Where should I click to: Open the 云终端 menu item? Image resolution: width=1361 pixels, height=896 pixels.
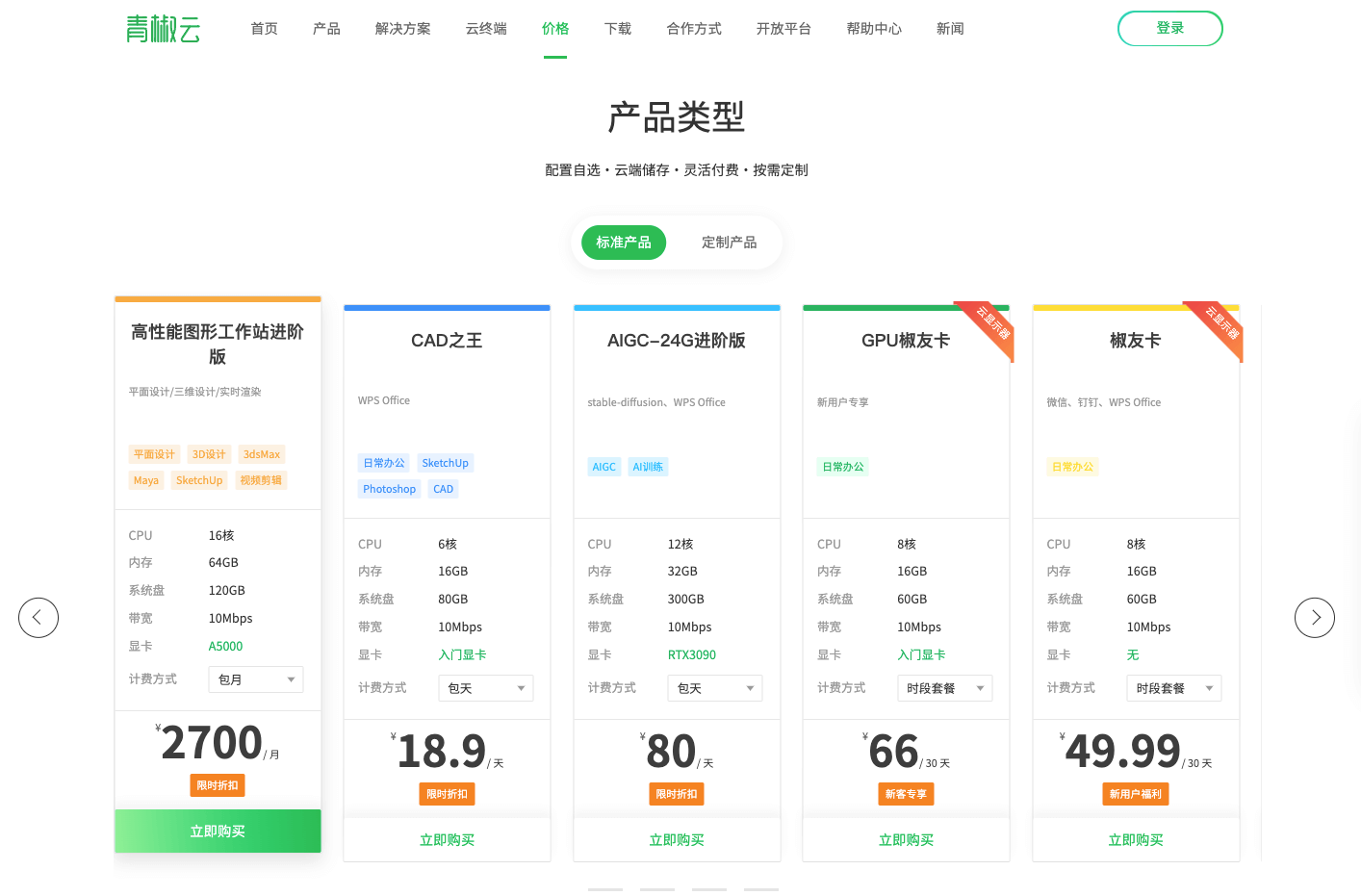coord(486,29)
